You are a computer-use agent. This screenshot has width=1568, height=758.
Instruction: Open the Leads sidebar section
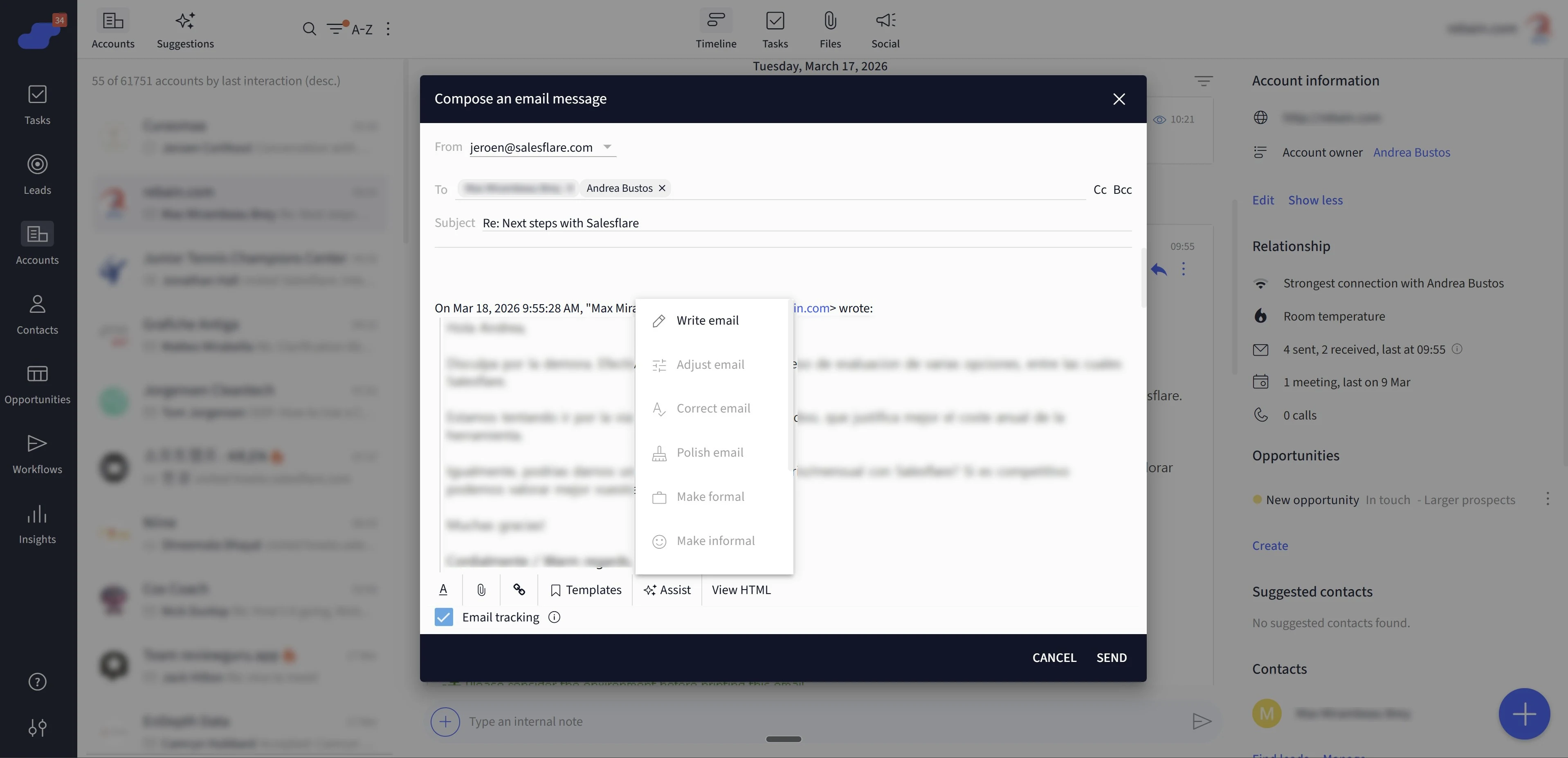[x=37, y=175]
